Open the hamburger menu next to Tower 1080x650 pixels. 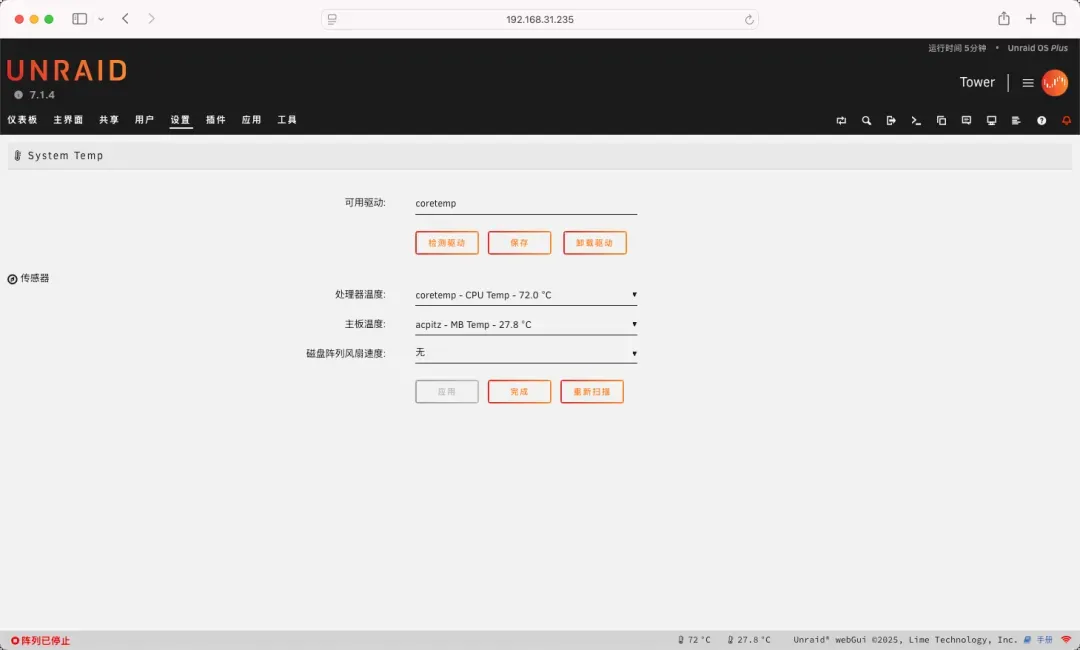[1027, 83]
